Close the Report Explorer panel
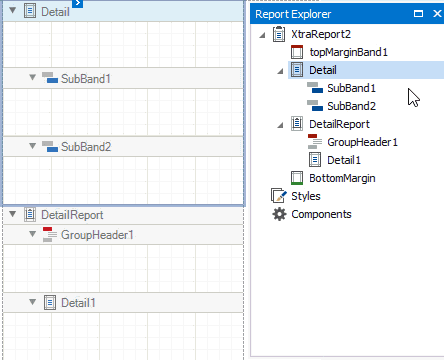The image size is (444, 360). [x=437, y=14]
